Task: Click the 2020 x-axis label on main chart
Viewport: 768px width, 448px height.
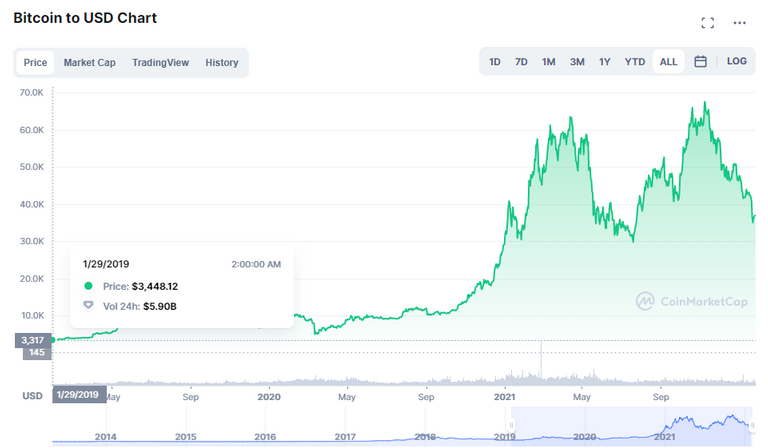Action: point(269,397)
